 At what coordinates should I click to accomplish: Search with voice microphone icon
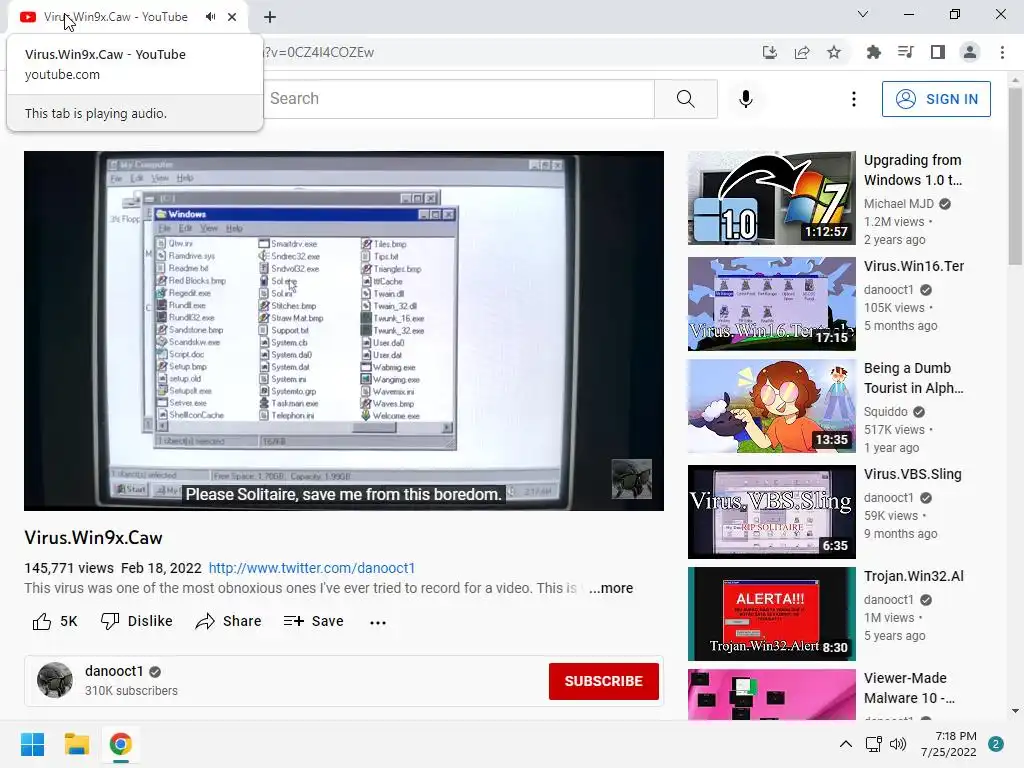point(746,99)
